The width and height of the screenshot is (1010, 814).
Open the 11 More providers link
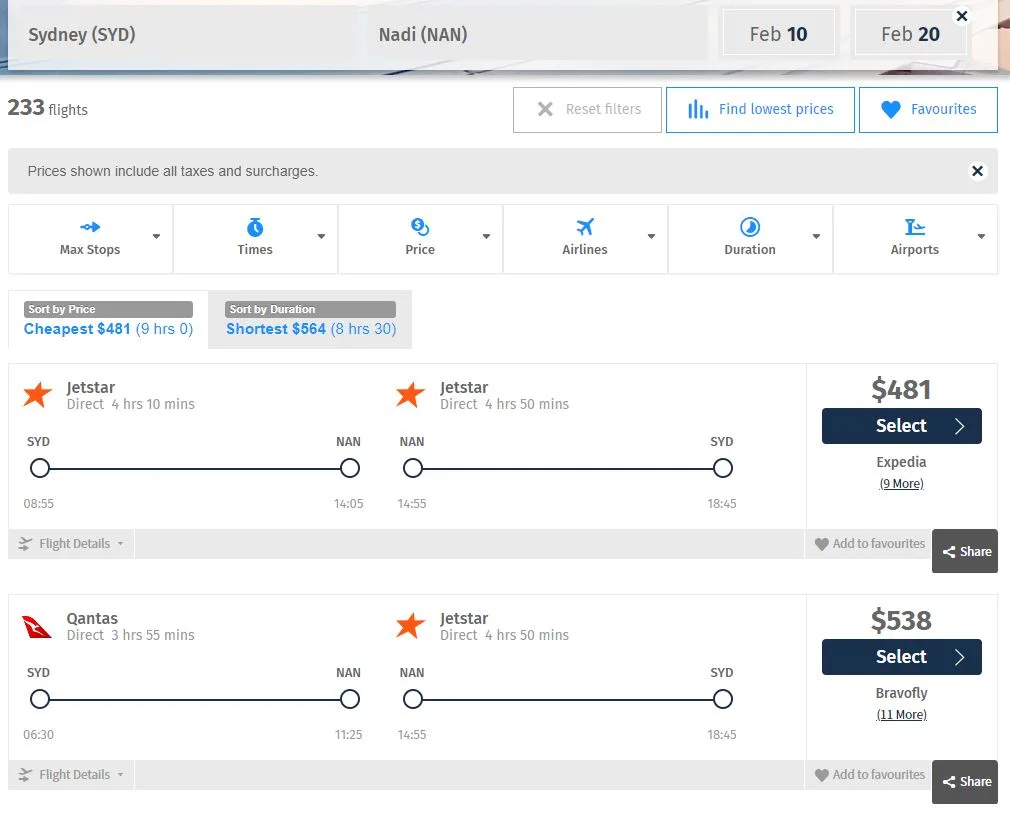click(901, 715)
